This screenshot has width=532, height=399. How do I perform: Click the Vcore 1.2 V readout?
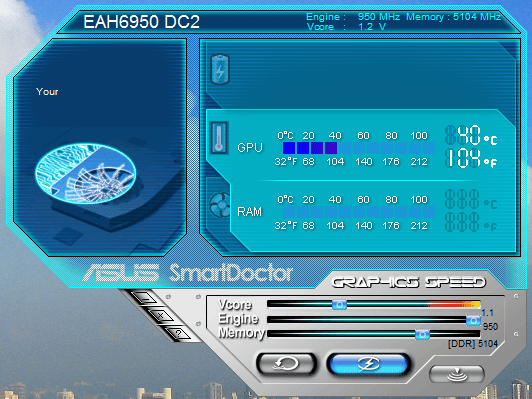(346, 27)
